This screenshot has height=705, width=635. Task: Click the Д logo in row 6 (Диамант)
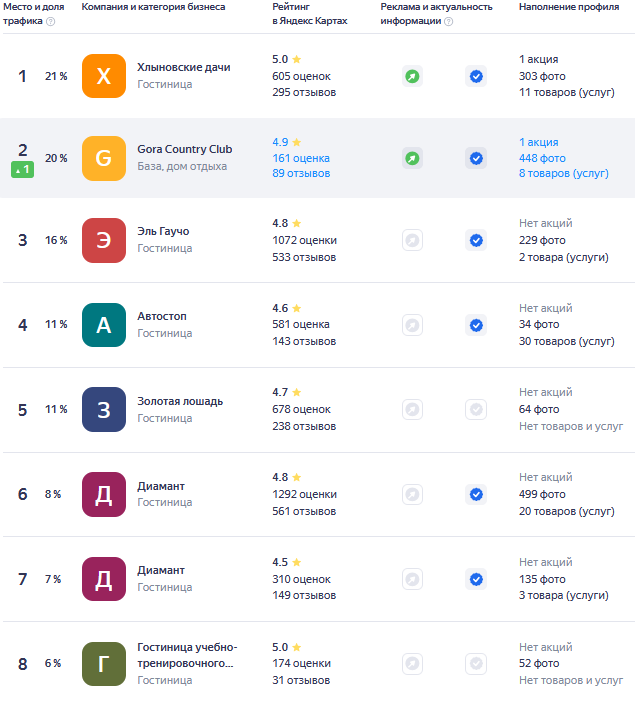point(104,495)
